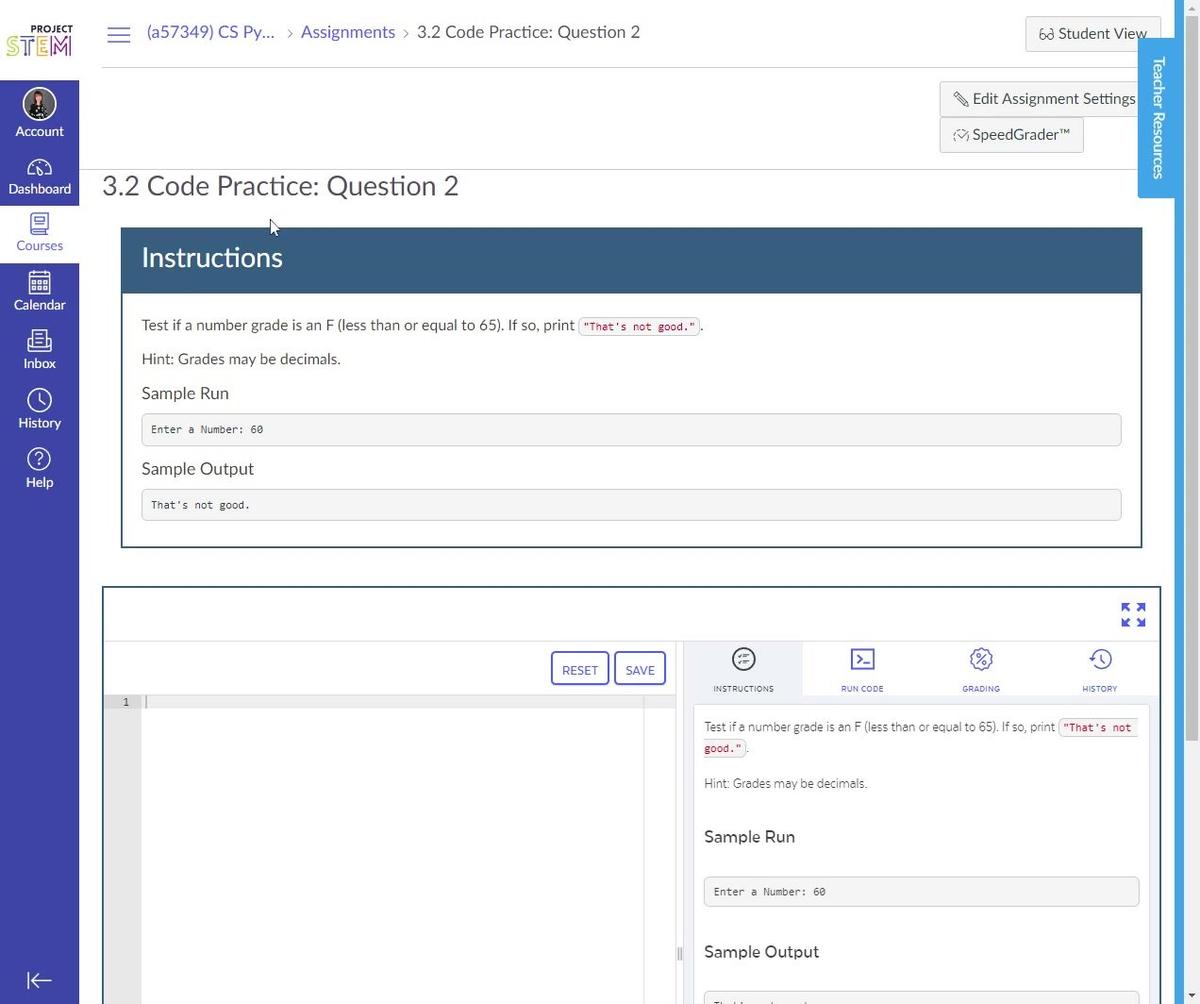Click top Sample Output text 'That's not good.'

point(200,505)
